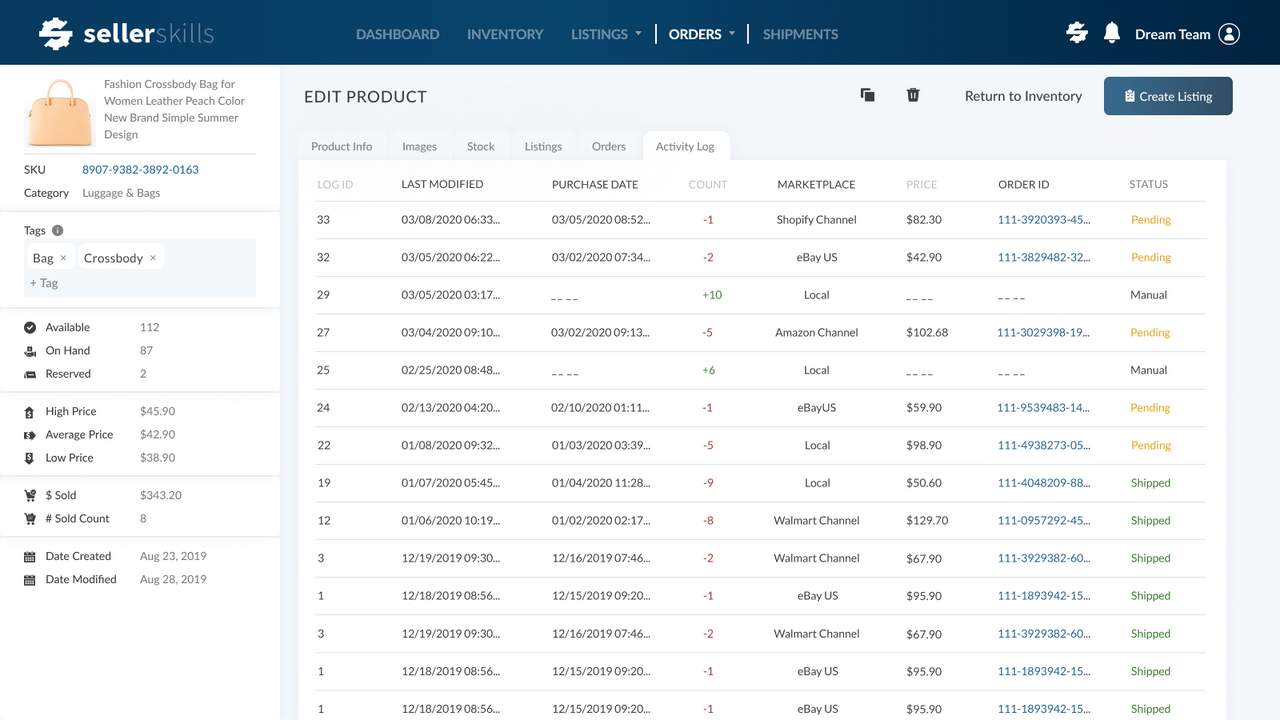Click the SellerSkills icon beside bell
This screenshot has width=1280, height=720.
[1077, 33]
